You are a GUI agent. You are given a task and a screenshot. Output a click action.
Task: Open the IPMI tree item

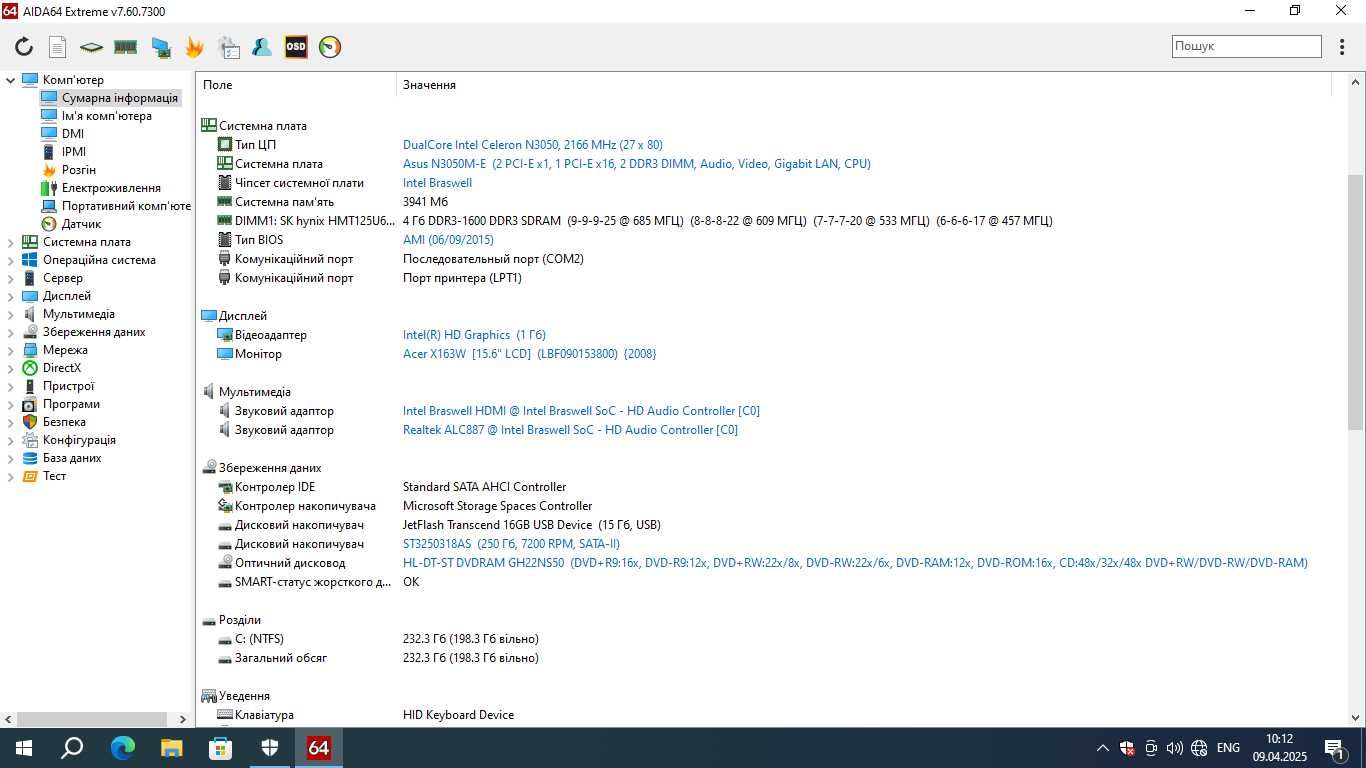[74, 152]
